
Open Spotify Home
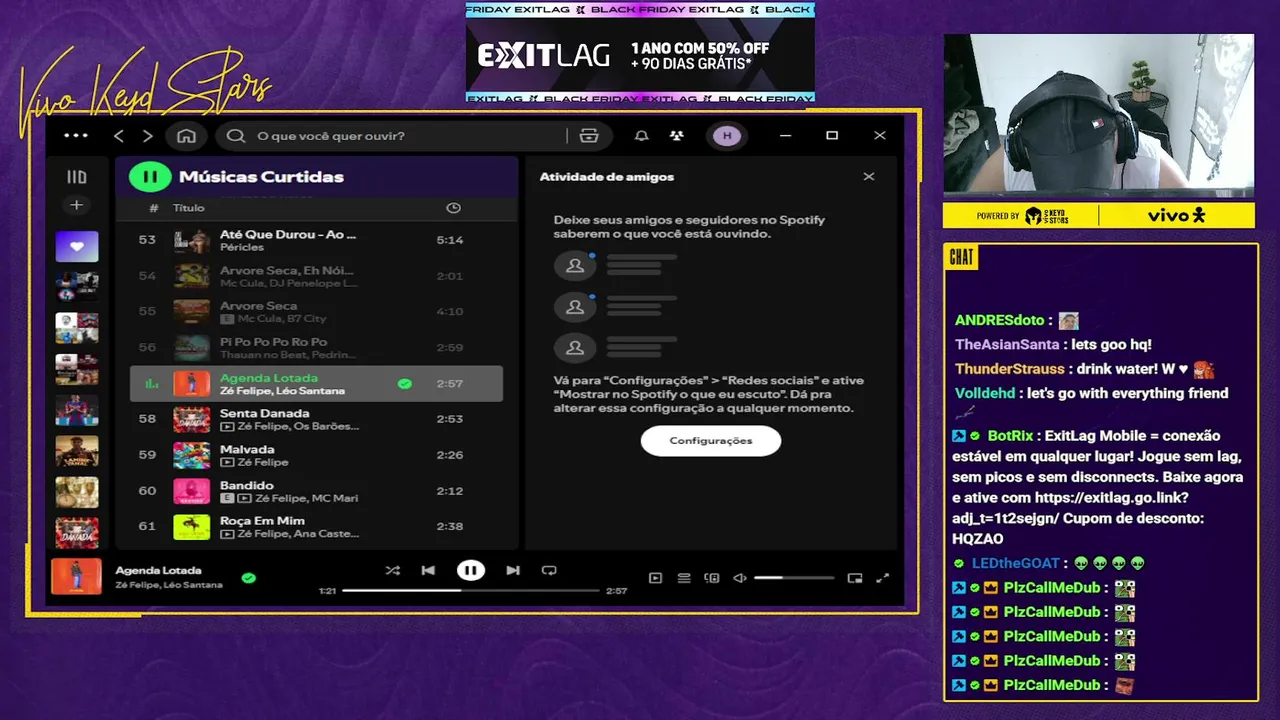[186, 136]
